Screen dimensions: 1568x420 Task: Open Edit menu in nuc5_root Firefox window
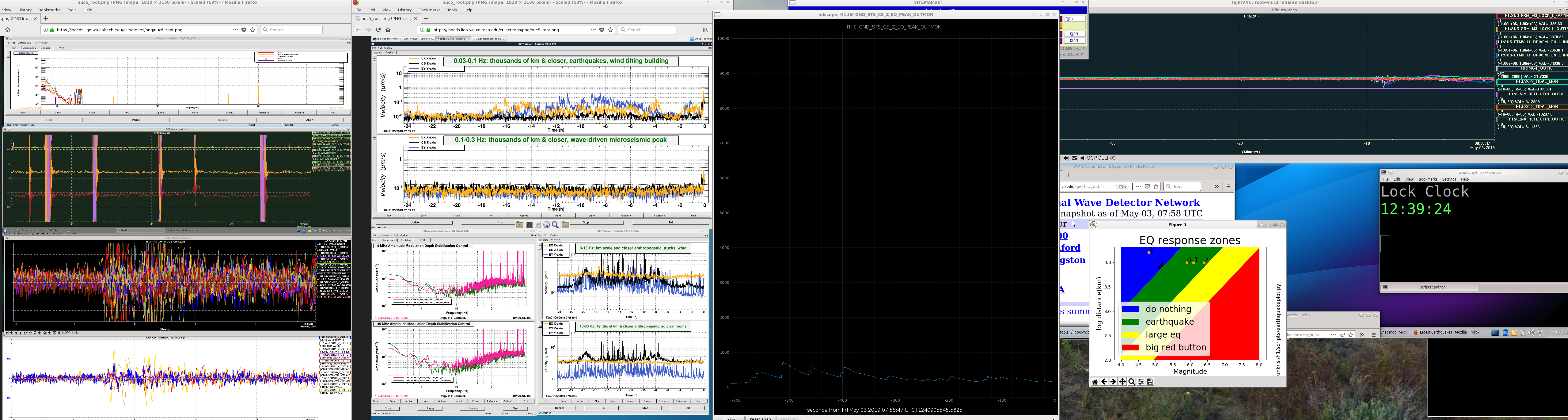click(371, 10)
